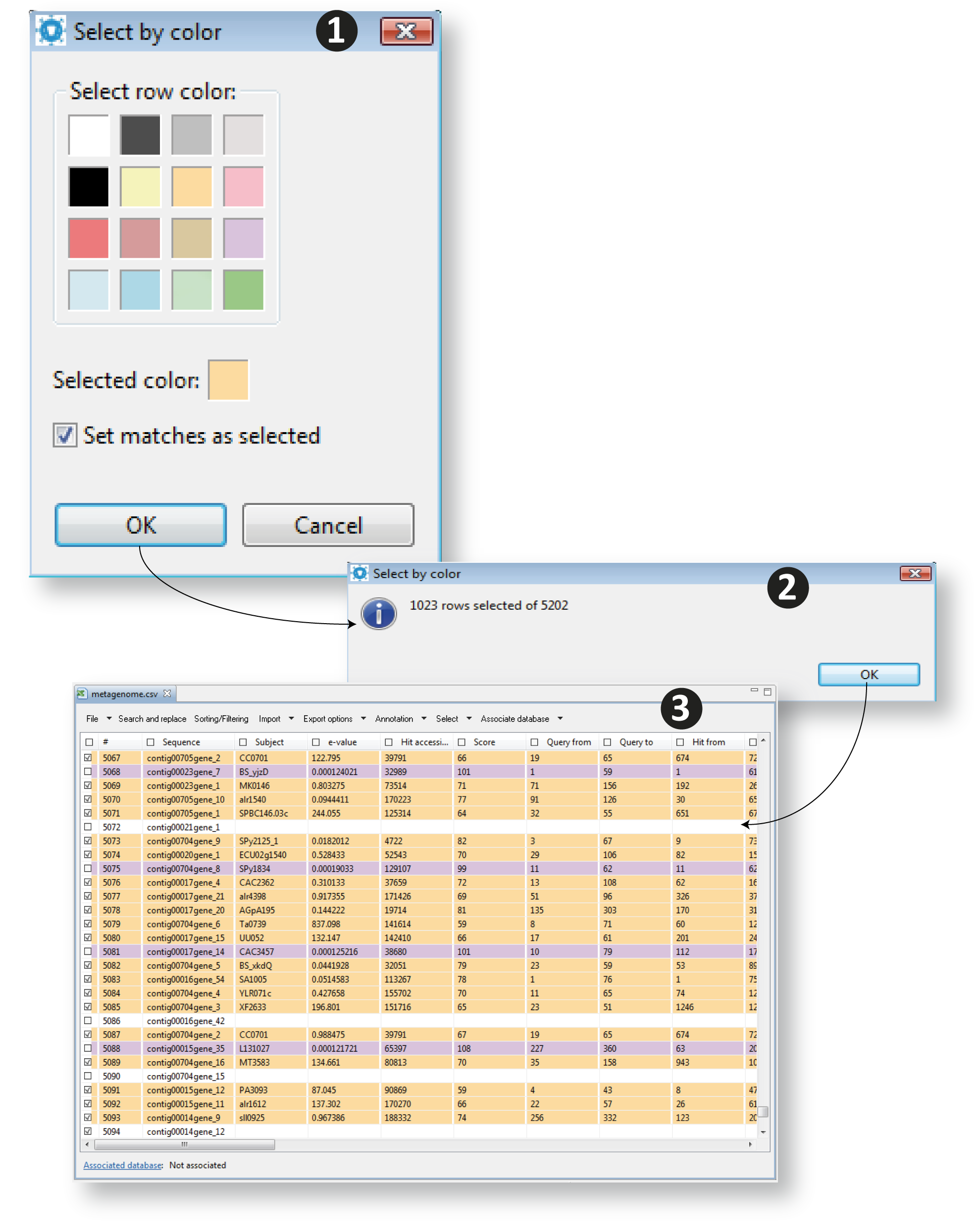The width and height of the screenshot is (974, 1232).
Task: Maximize the metagenome.csv editor panel
Action: [768, 691]
